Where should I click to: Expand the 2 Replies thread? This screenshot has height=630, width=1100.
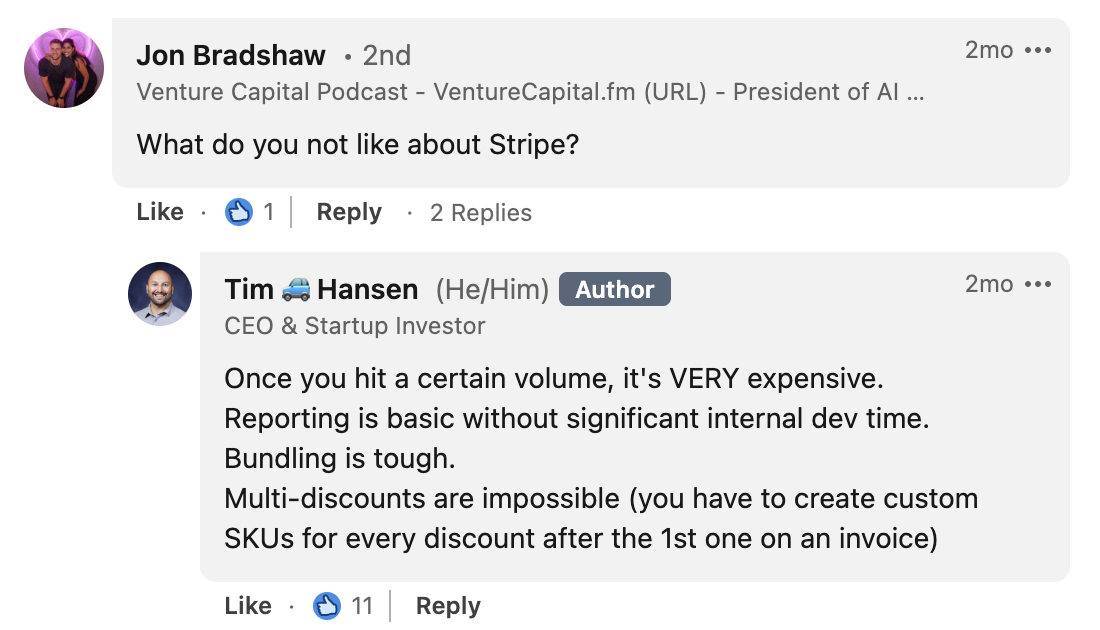coord(481,213)
